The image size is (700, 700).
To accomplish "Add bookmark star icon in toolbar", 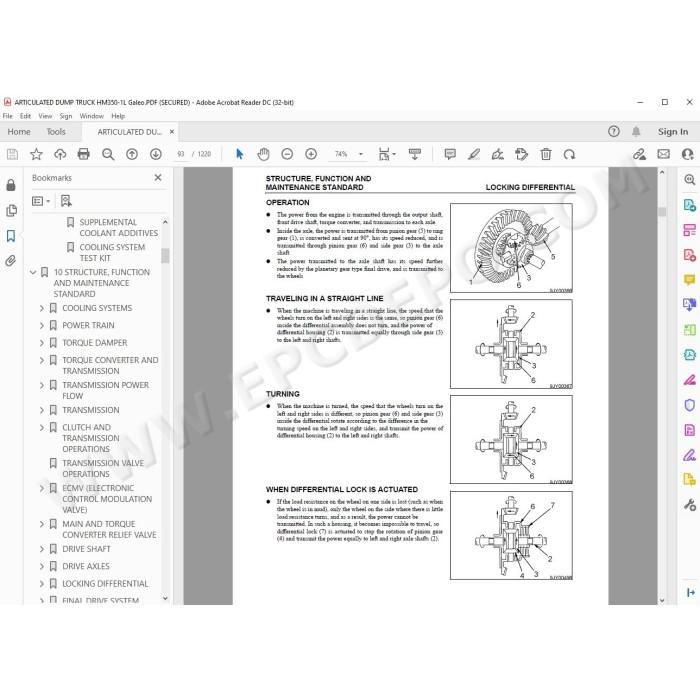I will coord(36,154).
